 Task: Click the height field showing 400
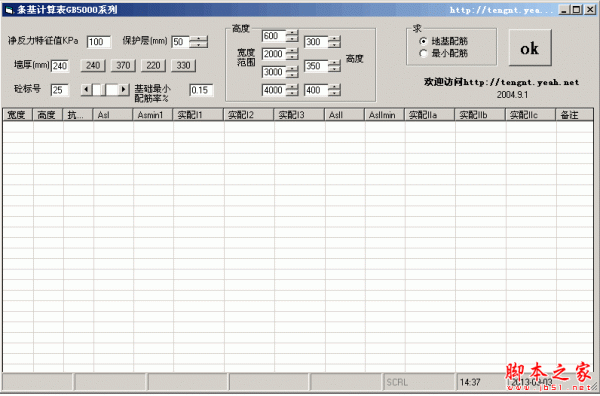coord(316,90)
